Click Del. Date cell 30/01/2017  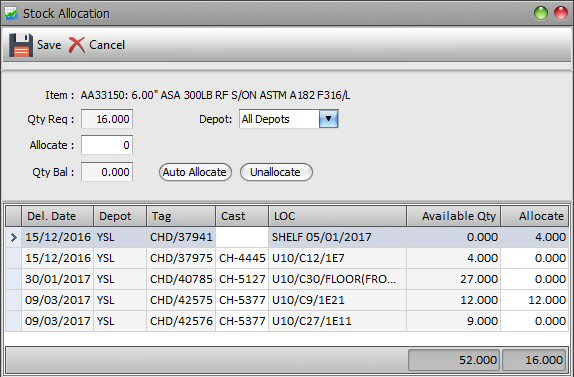pos(57,279)
